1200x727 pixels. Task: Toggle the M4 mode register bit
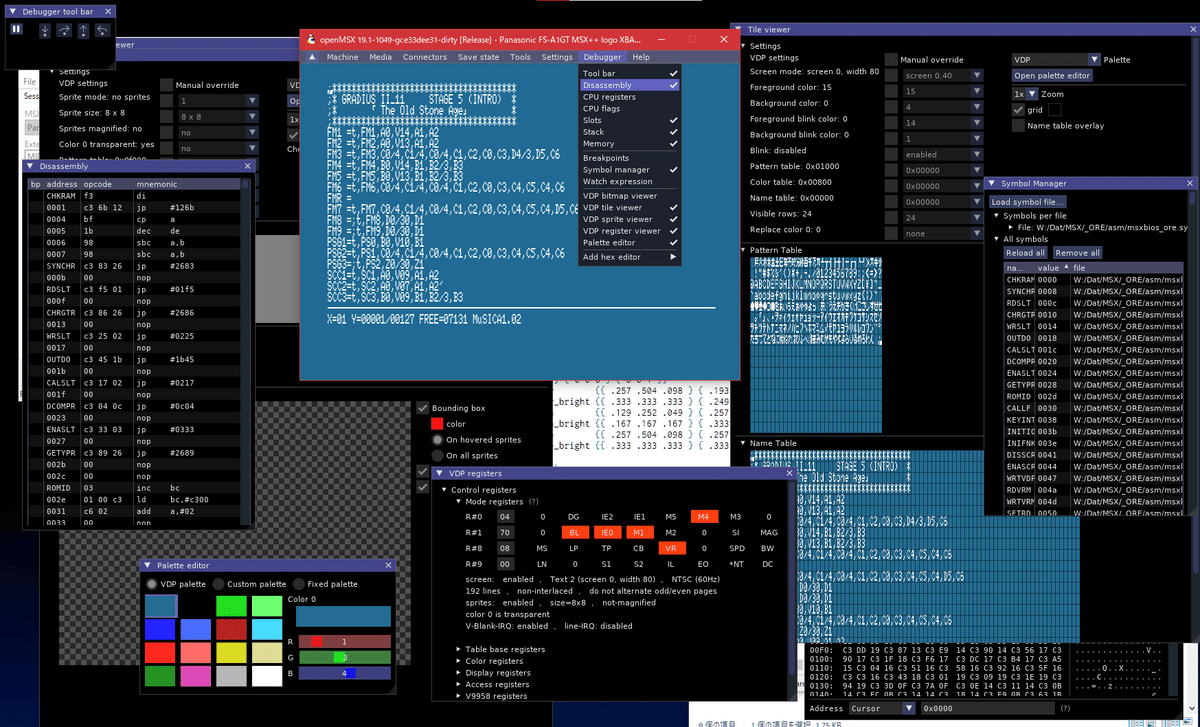(704, 516)
